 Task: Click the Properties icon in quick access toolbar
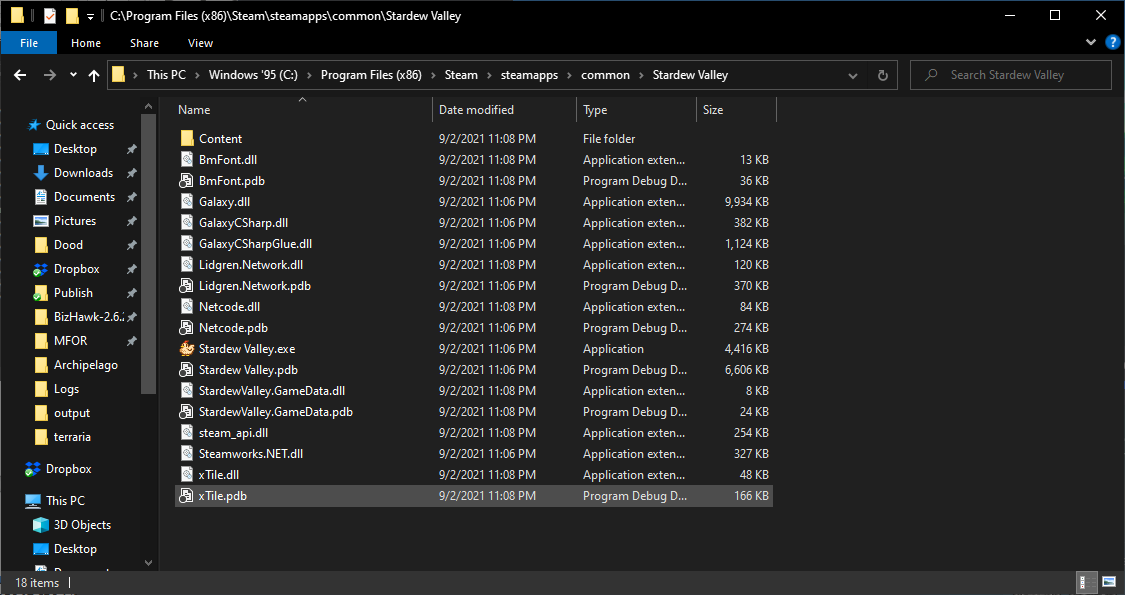49,15
